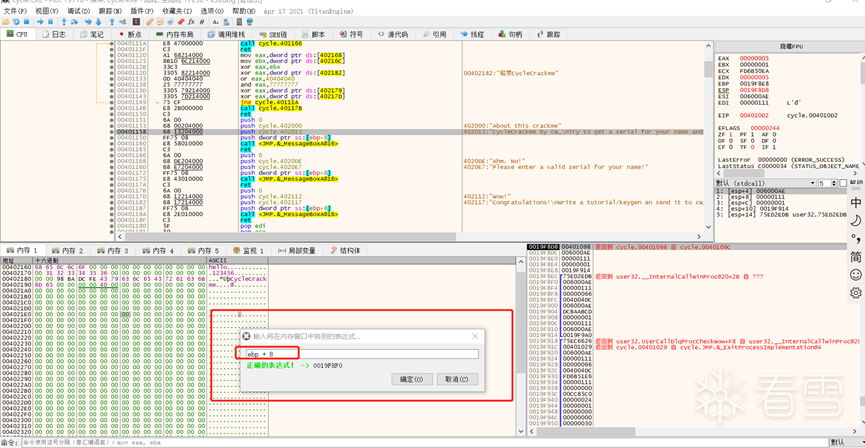Switch to the 断点 breakpoints tab
The image size is (865, 448).
click(129, 34)
